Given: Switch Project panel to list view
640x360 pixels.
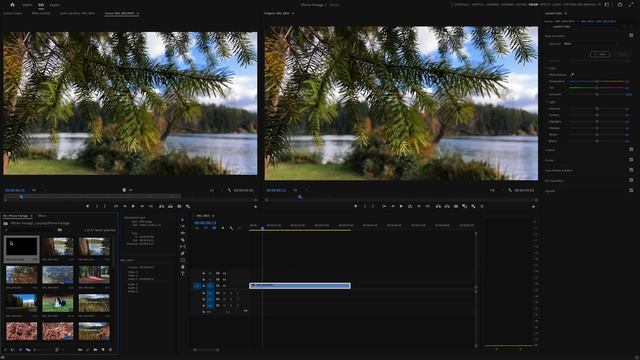Looking at the screenshot, I should pos(13,350).
